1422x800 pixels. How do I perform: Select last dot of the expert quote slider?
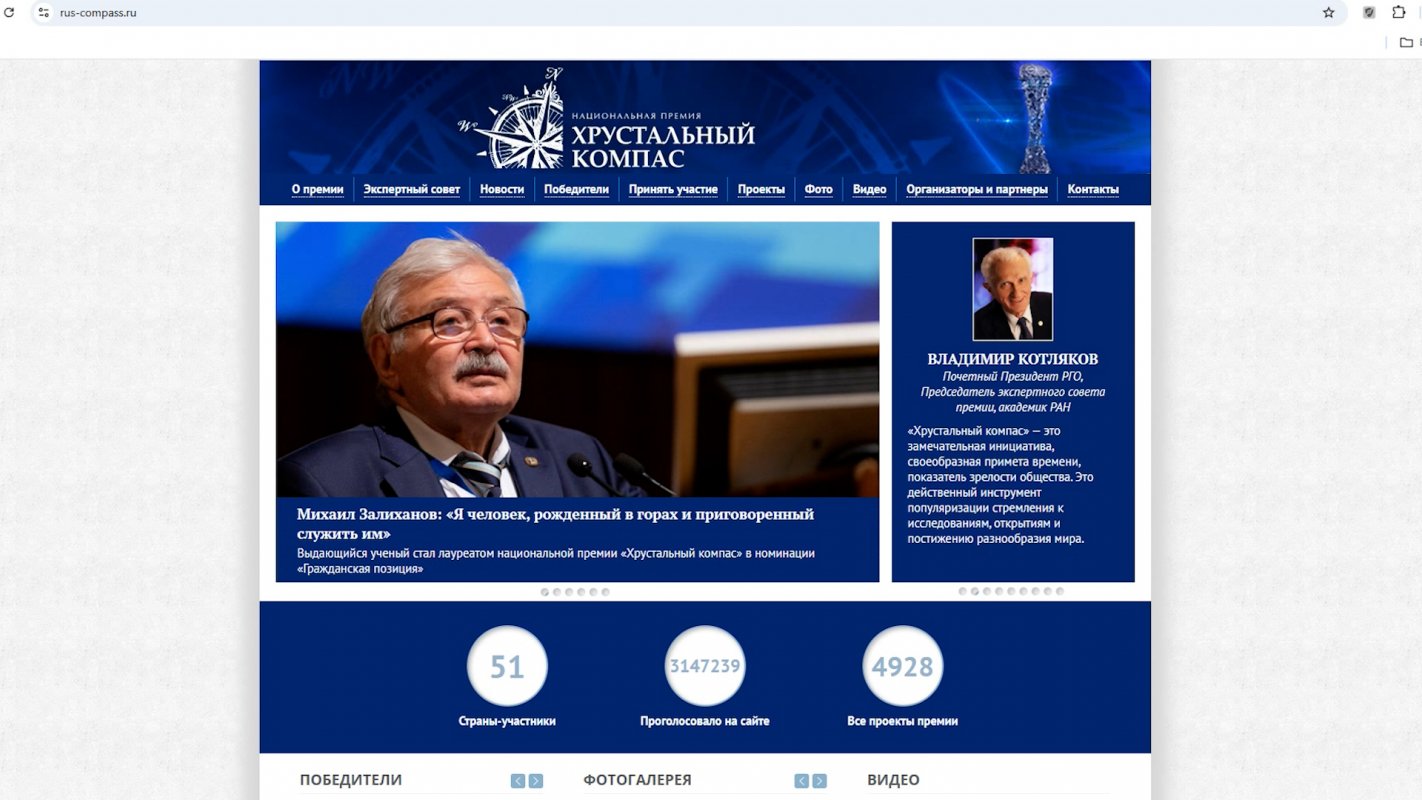[1060, 591]
